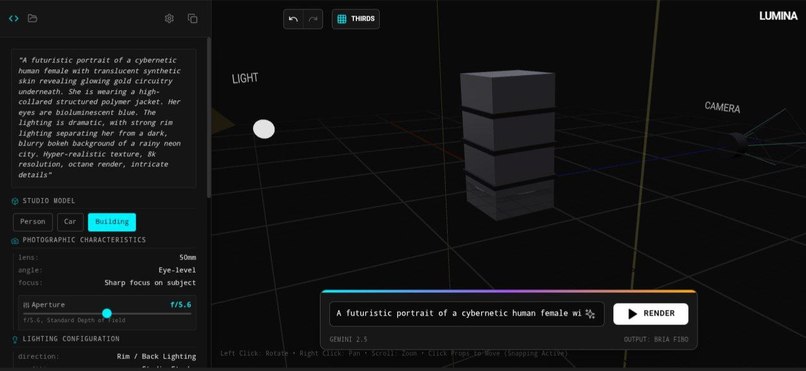
Task: Select the Building studio model
Action: 112,222
